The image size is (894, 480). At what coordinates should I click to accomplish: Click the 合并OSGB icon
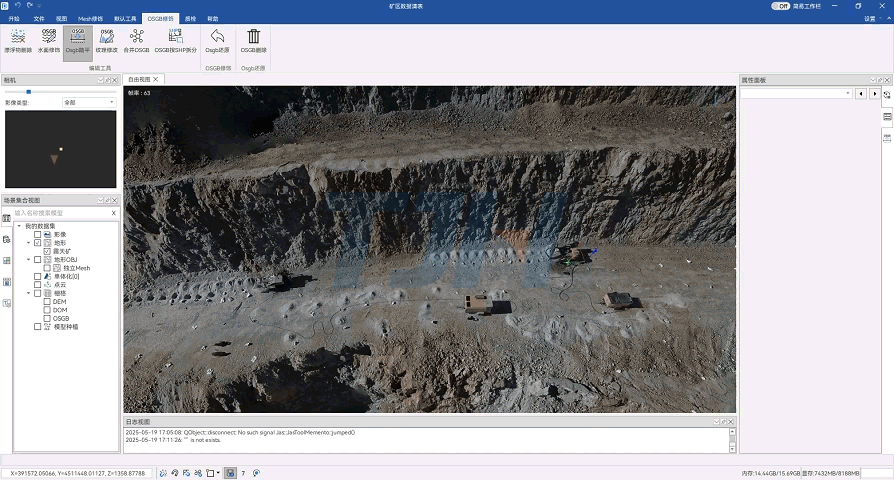point(136,39)
